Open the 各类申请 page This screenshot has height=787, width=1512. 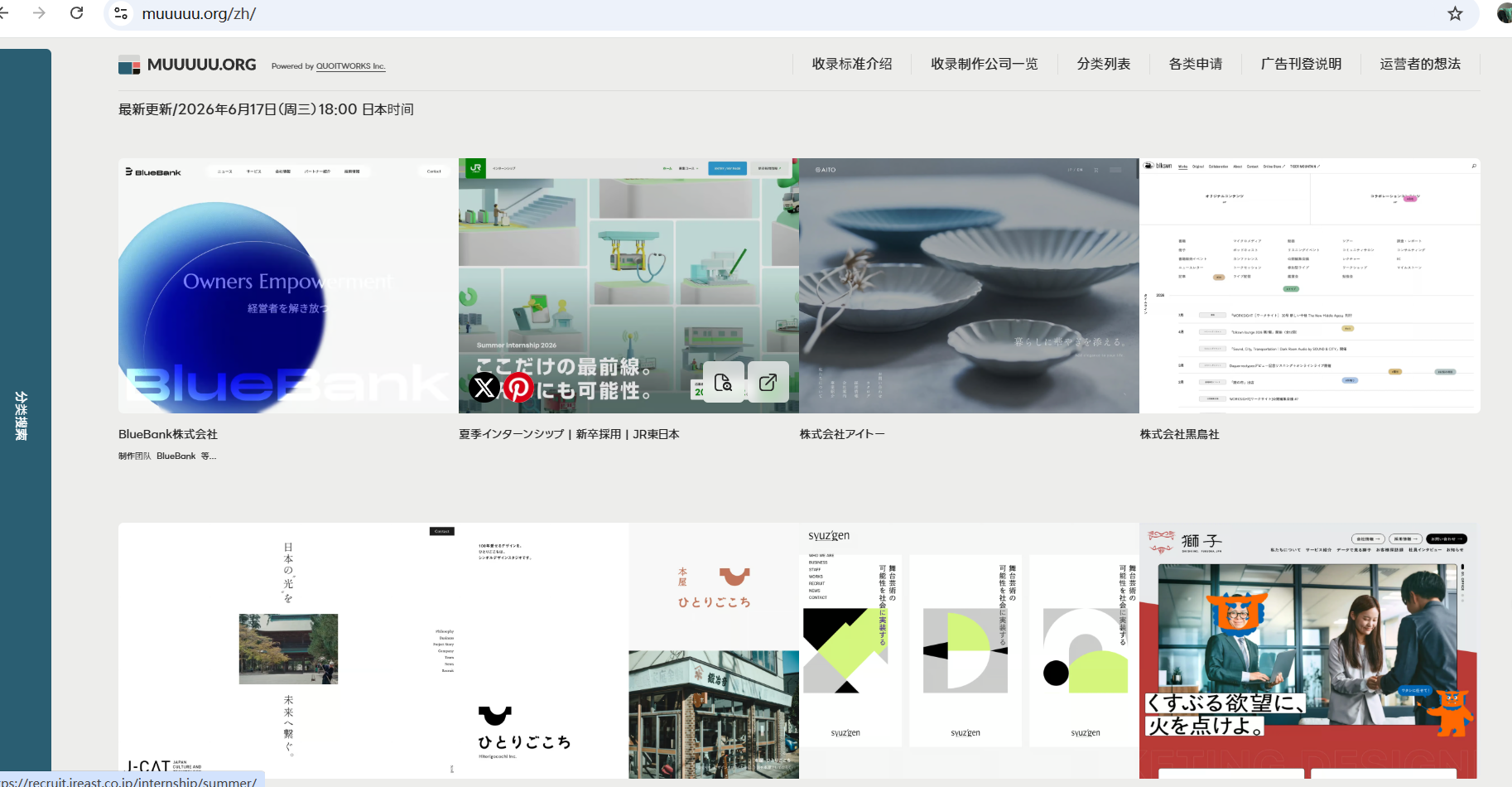click(1196, 64)
